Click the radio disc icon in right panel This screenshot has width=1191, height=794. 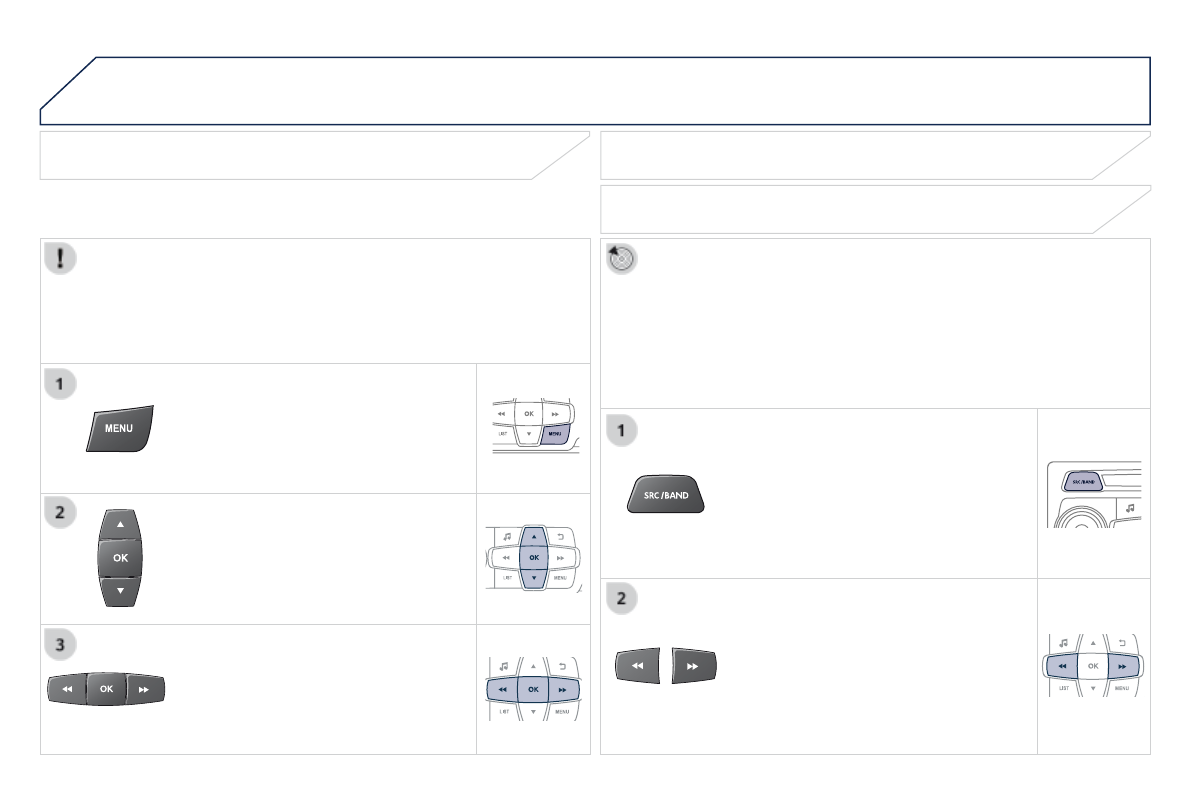[x=622, y=258]
